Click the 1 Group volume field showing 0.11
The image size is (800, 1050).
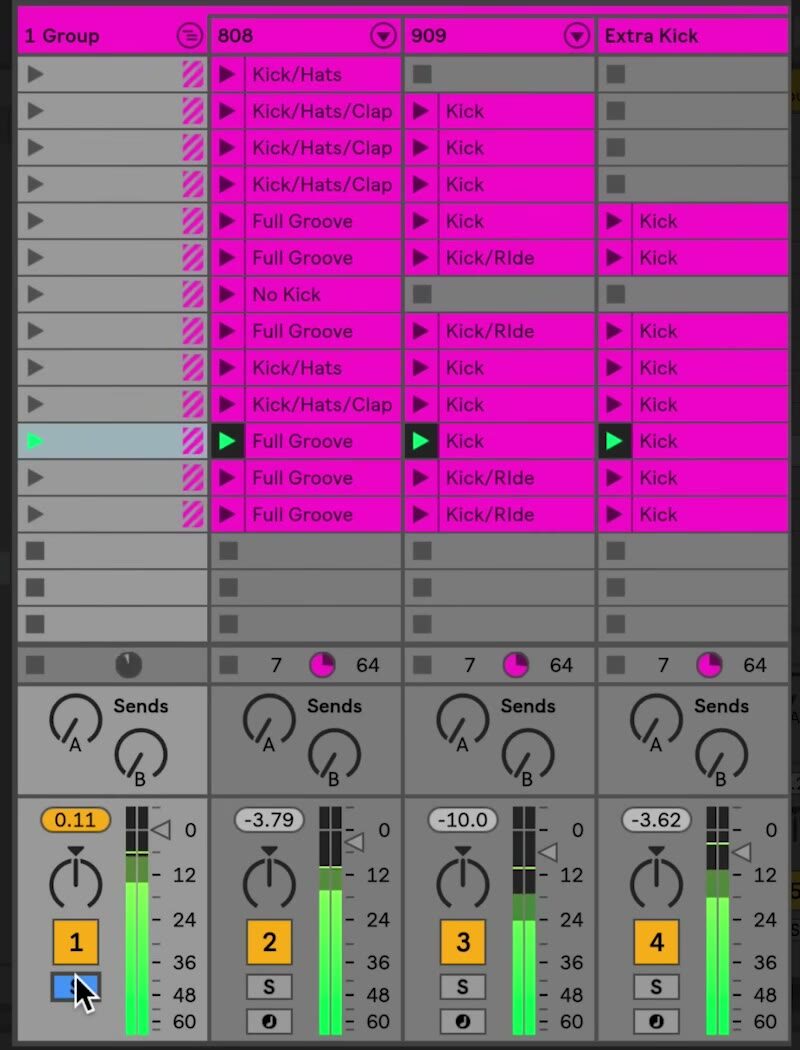click(x=76, y=820)
